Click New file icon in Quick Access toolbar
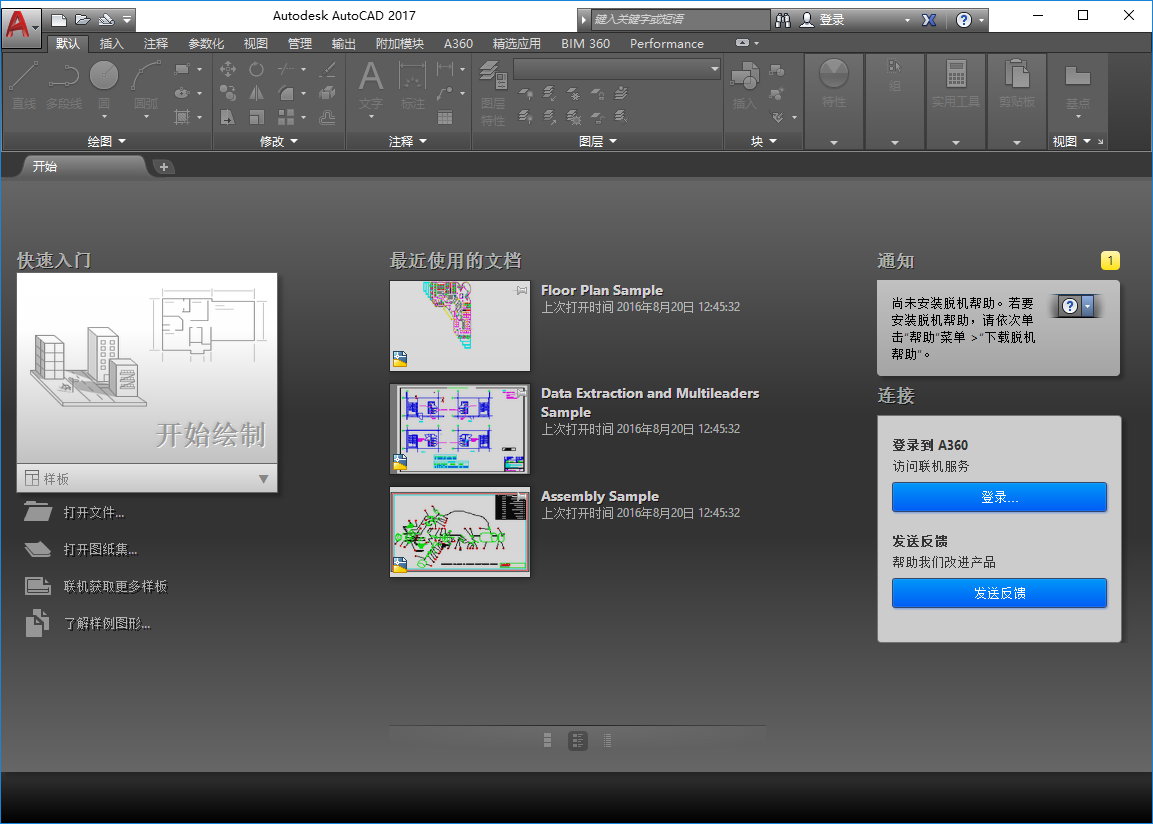The width and height of the screenshot is (1153, 824). [x=59, y=20]
